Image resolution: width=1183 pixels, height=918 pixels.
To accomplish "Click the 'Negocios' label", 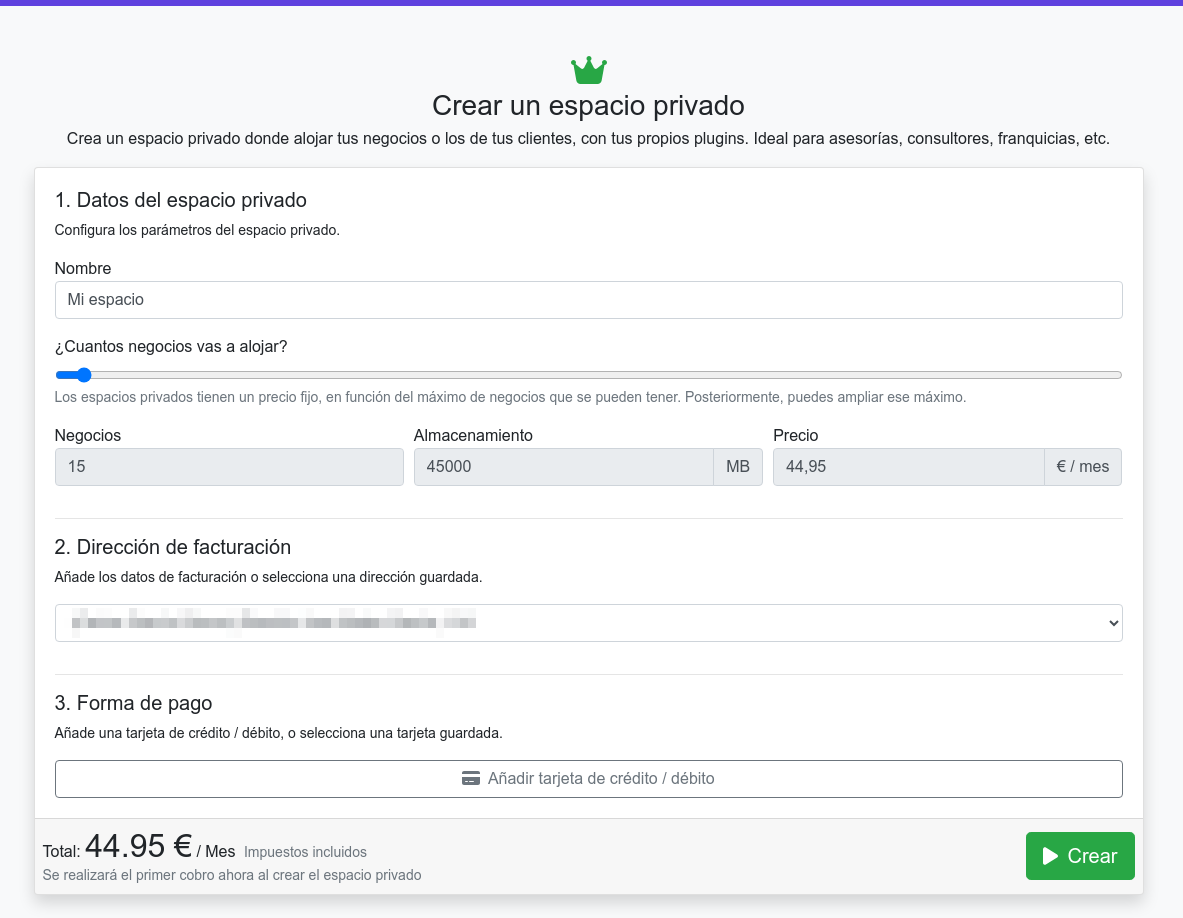I will tap(88, 435).
